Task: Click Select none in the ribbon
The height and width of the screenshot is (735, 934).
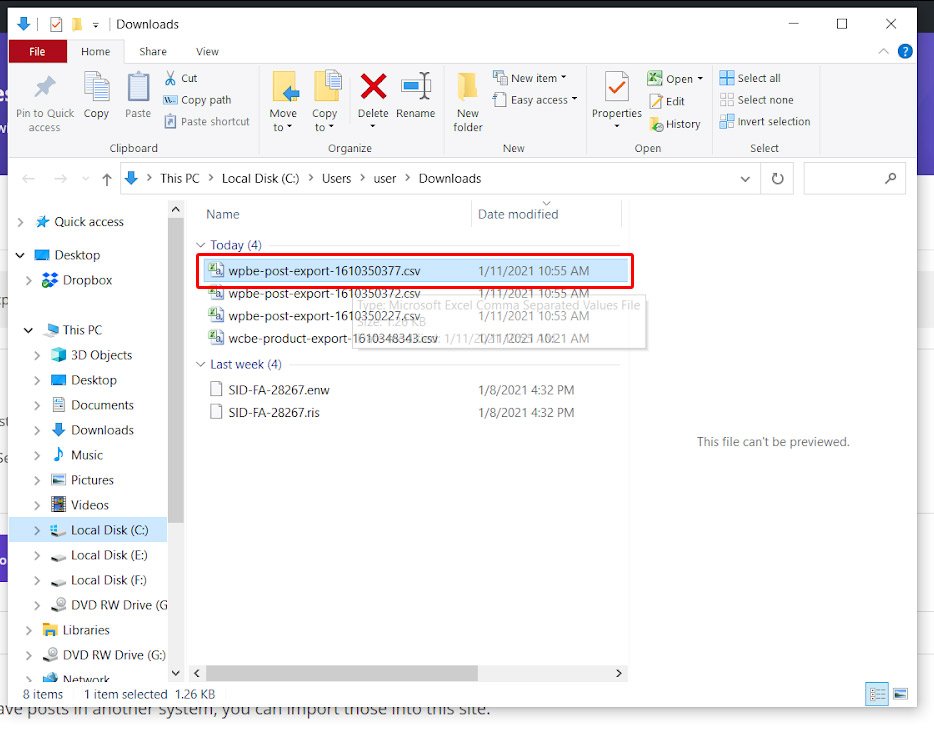Action: click(756, 100)
